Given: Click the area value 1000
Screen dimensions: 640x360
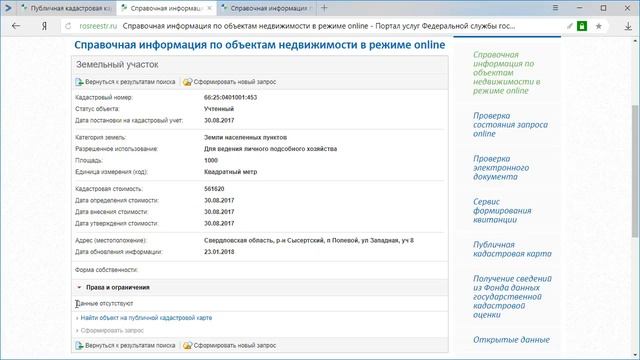Looking at the screenshot, I should tap(211, 160).
